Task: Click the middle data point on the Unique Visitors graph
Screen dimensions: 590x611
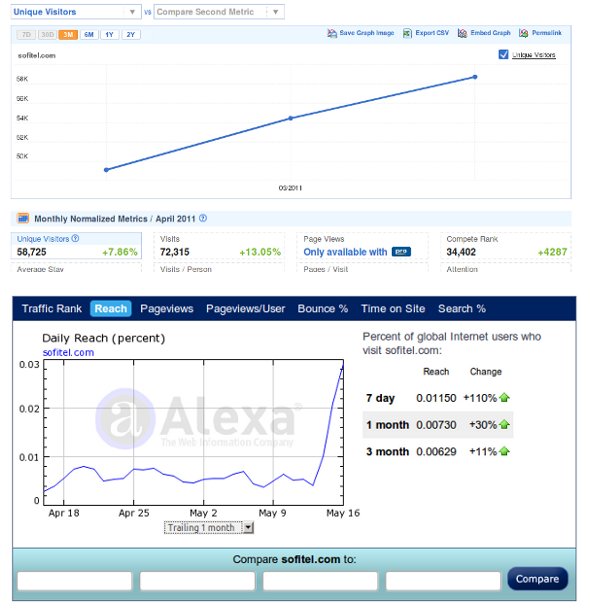Action: coord(290,118)
